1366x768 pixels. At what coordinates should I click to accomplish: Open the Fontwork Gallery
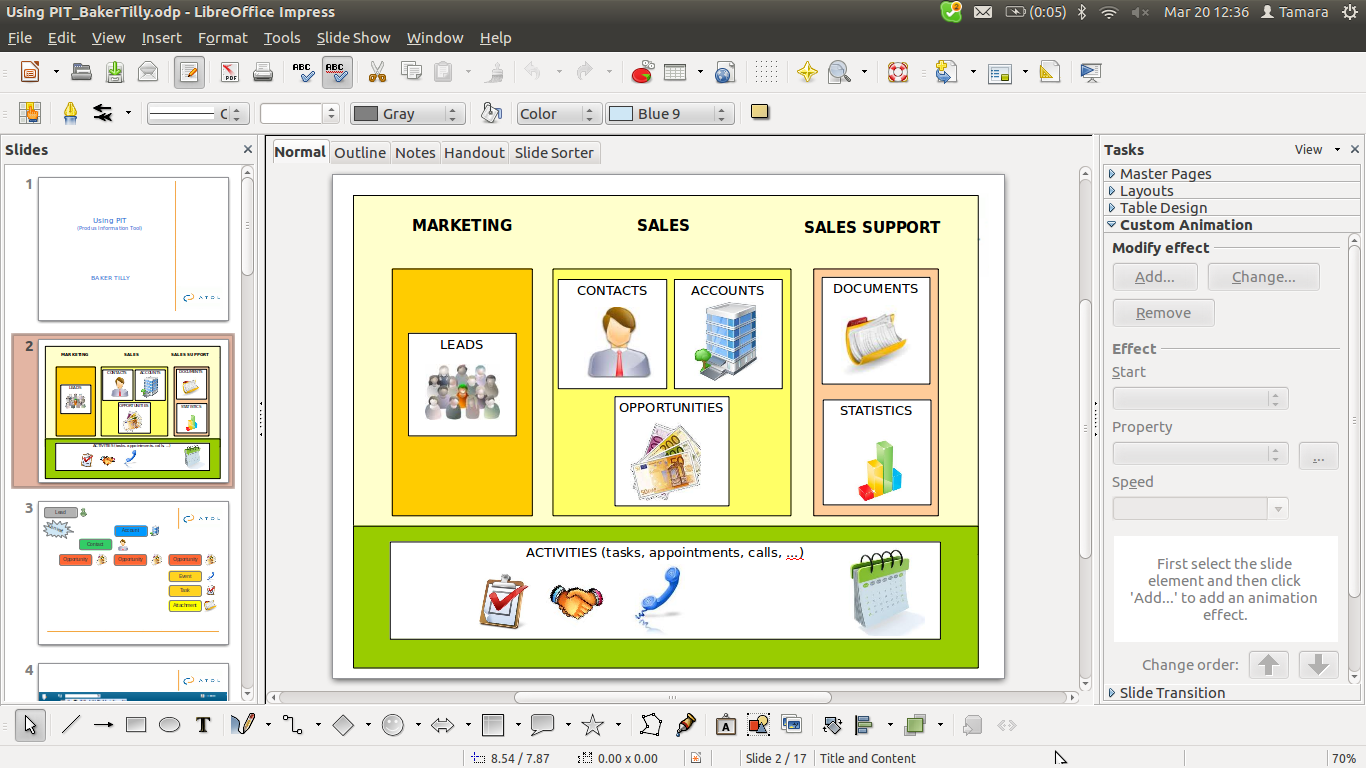tap(726, 725)
